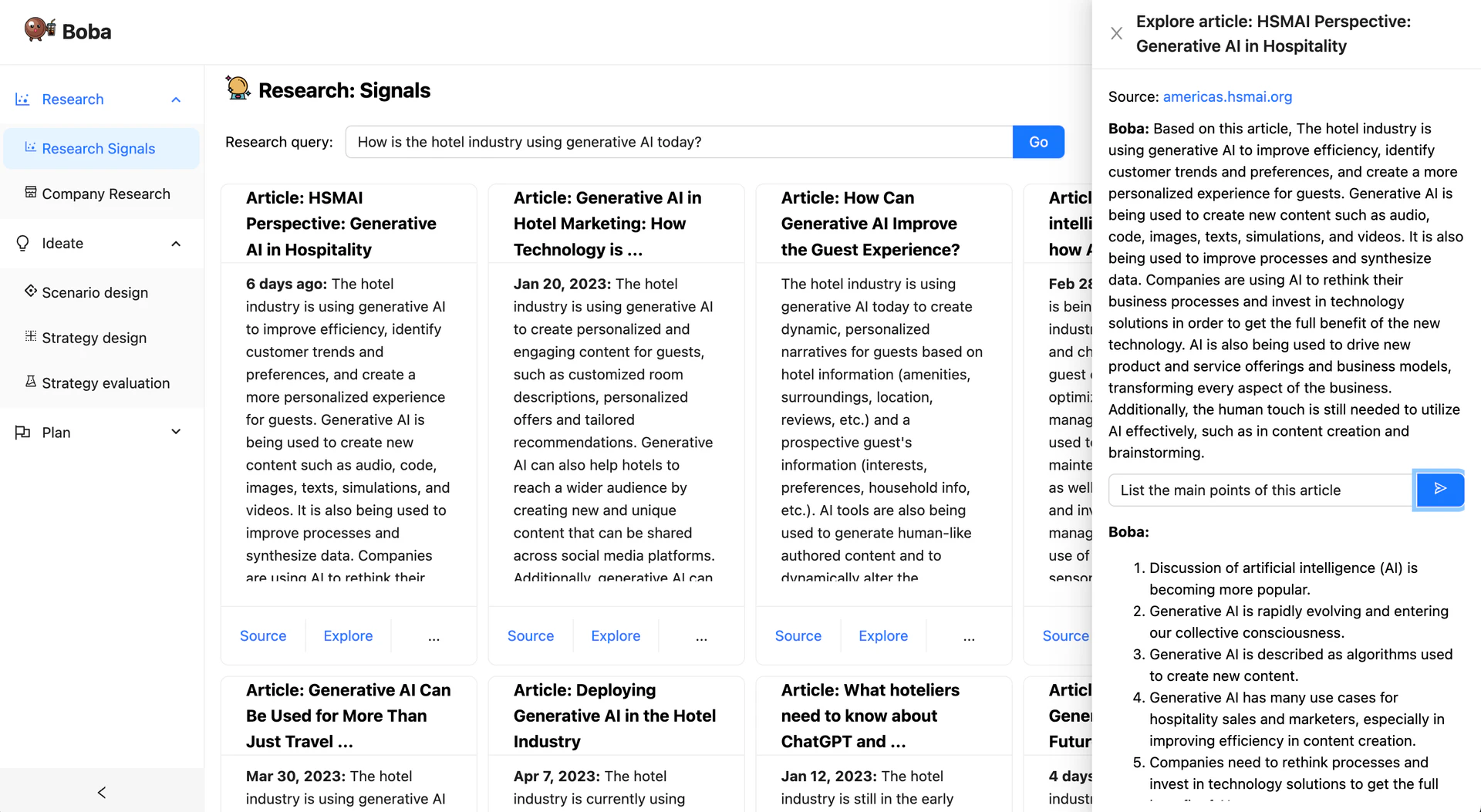The height and width of the screenshot is (812, 1481).
Task: Collapse the Ideate section chevron
Action: tap(176, 244)
